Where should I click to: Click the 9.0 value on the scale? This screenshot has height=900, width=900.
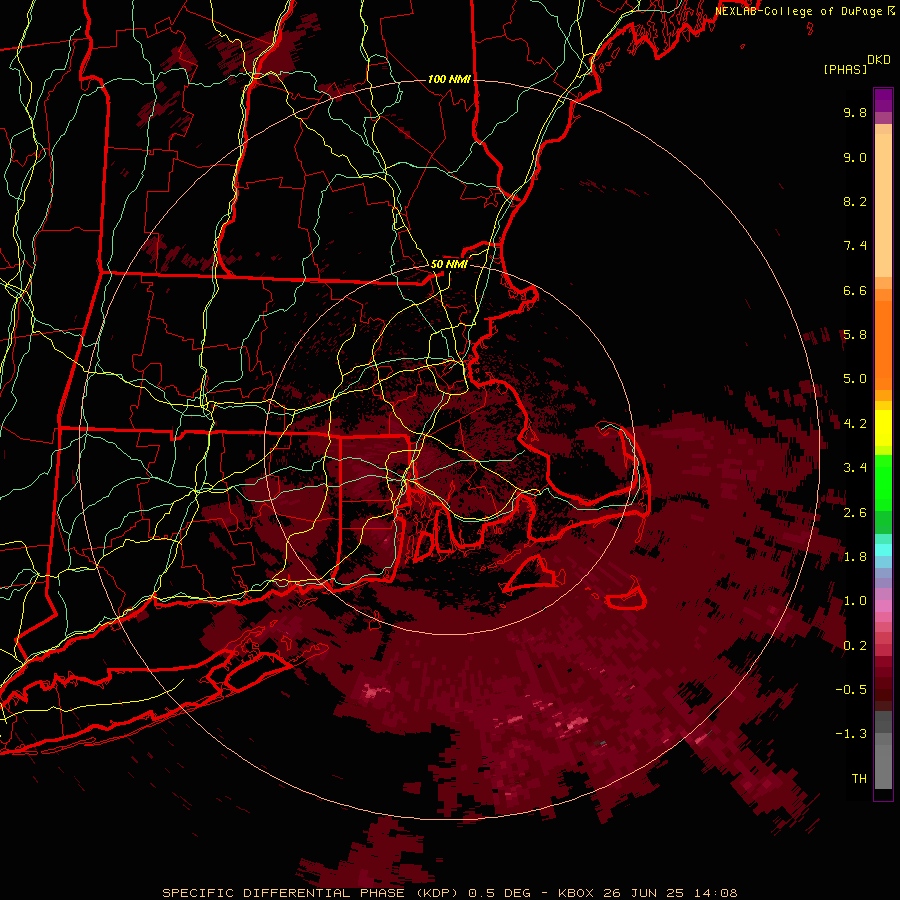coord(855,157)
